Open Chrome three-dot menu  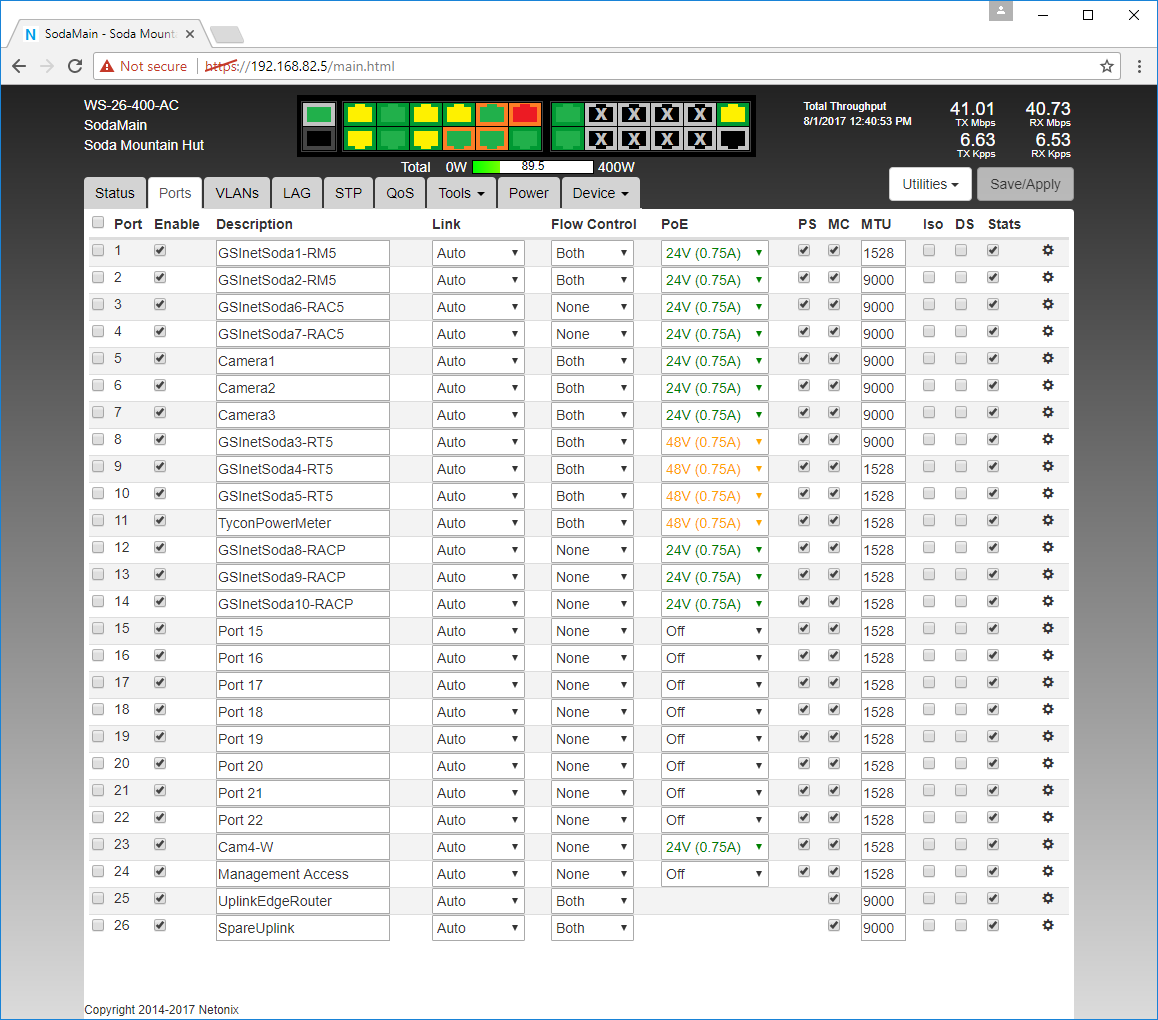(1139, 66)
